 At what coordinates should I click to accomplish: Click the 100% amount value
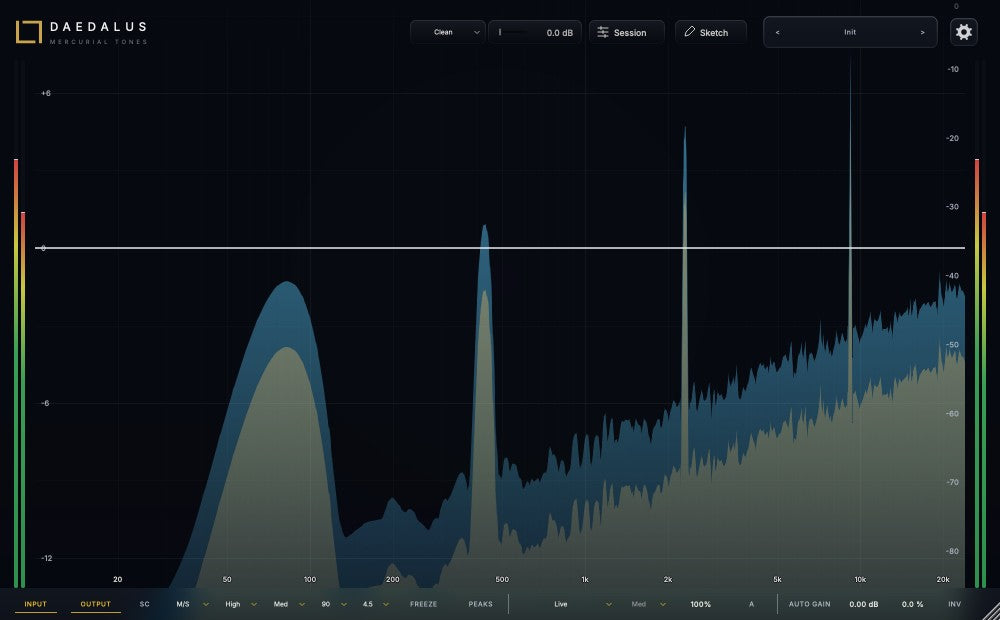[x=700, y=604]
